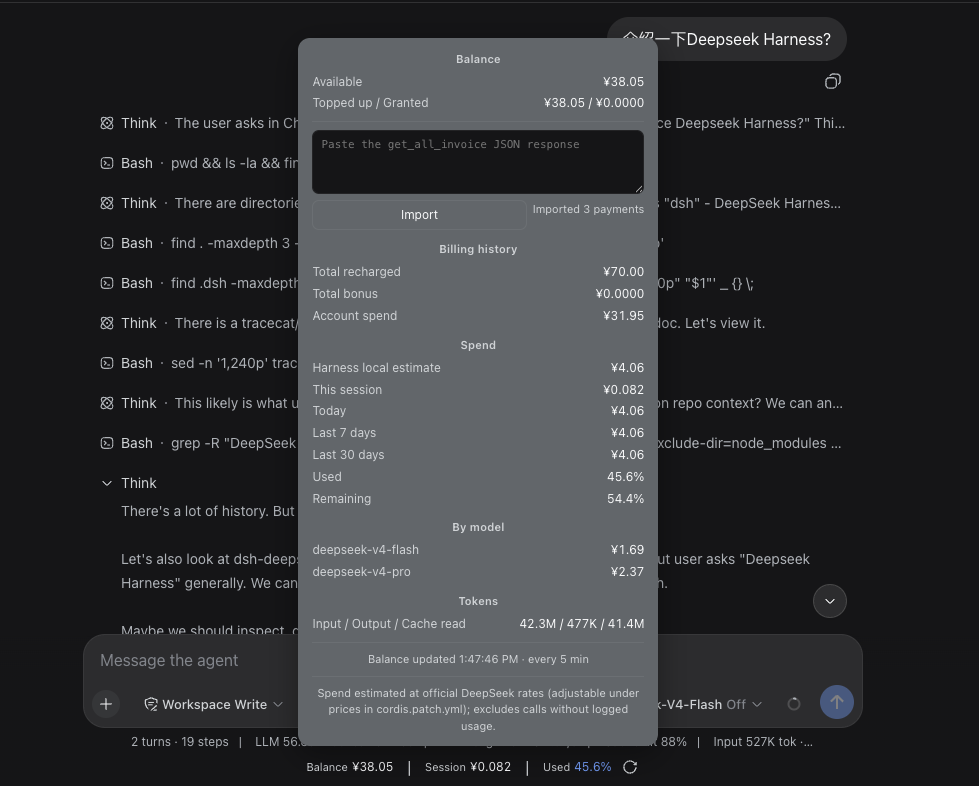The width and height of the screenshot is (979, 786).
Task: Click the textarea resize handle corner
Action: click(x=639, y=189)
